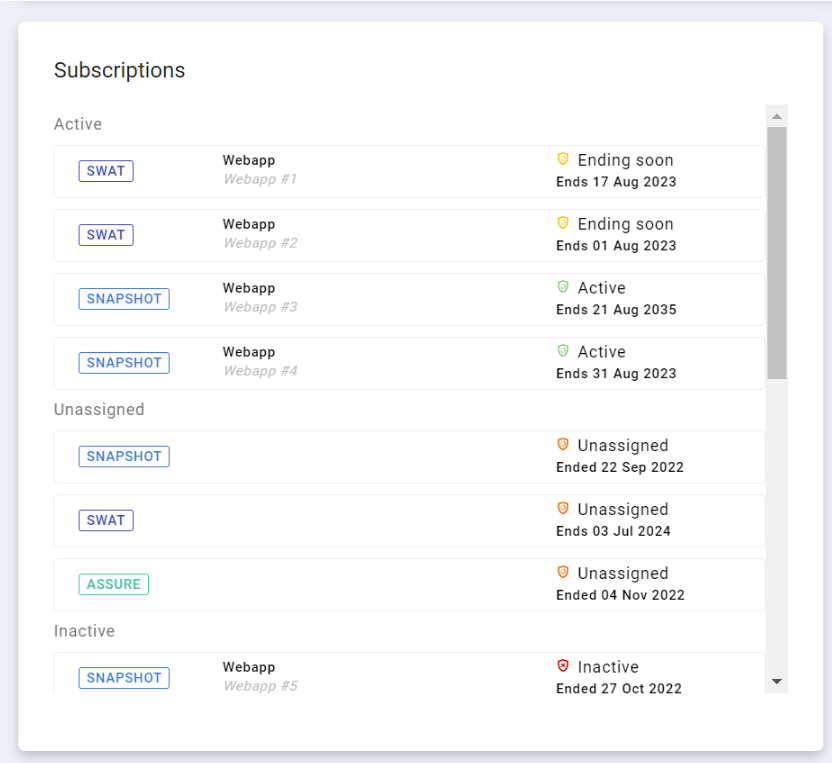The image size is (832, 763).
Task: Click SNAPSHOT badge for Webapp #3
Action: pyautogui.click(x=124, y=299)
